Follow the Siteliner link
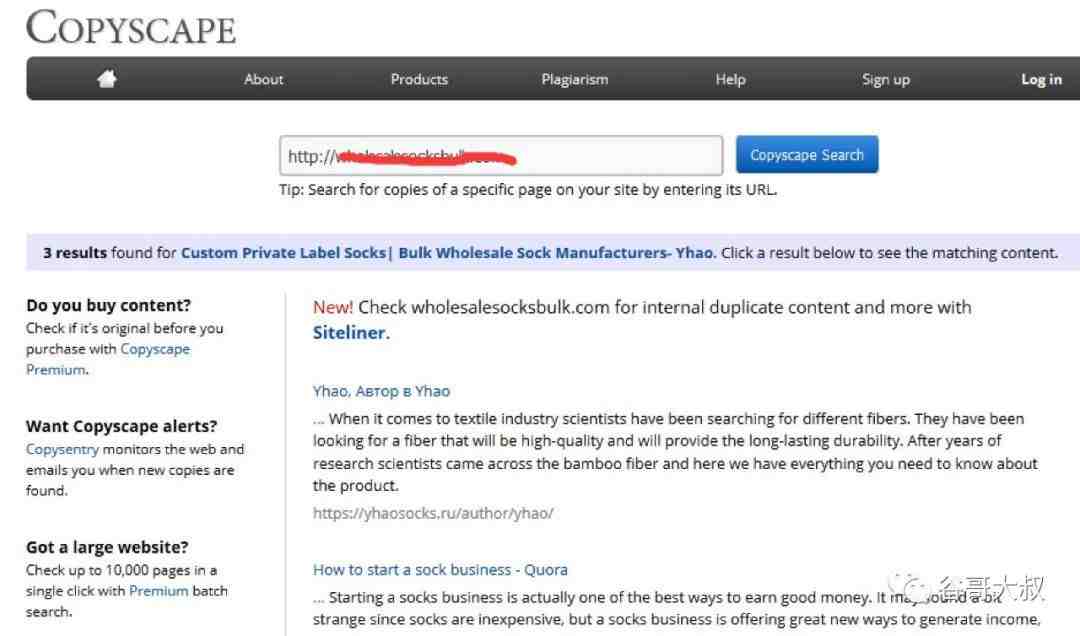The image size is (1080, 636). (349, 333)
